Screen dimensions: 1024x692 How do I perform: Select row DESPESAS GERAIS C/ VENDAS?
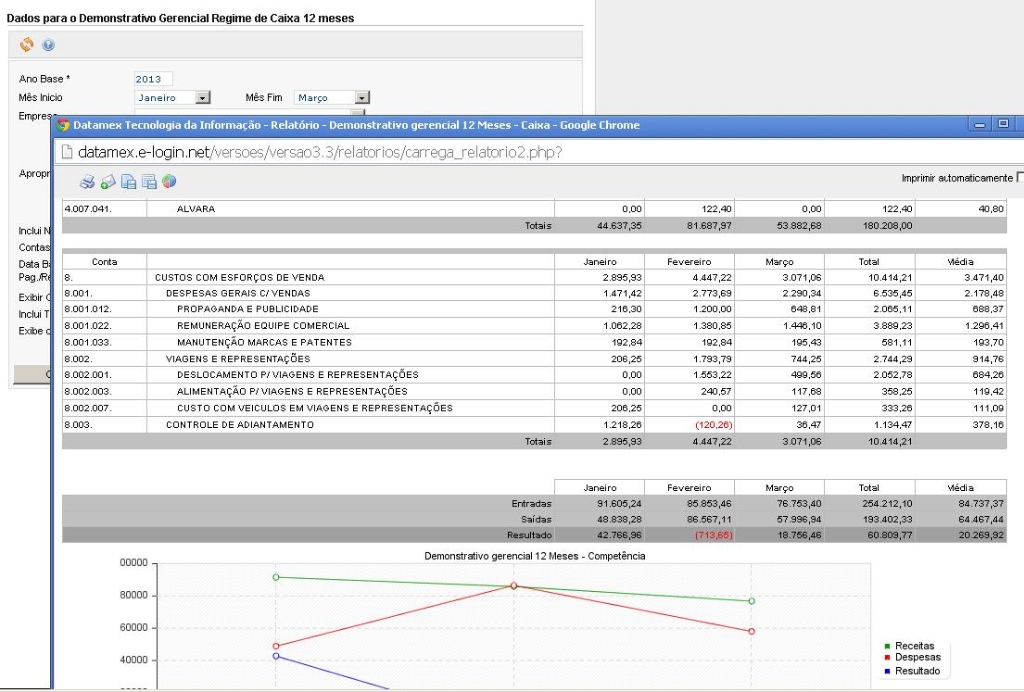pos(534,293)
